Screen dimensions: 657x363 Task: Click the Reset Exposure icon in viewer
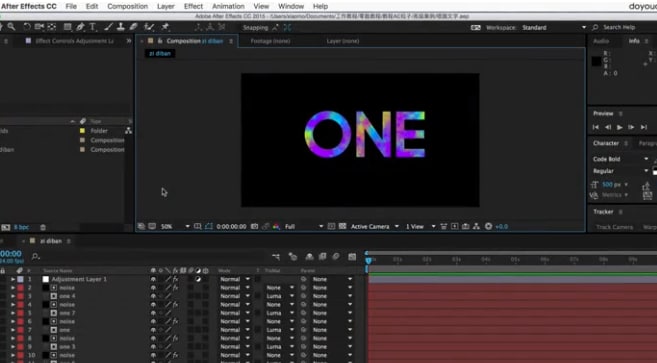click(488, 226)
